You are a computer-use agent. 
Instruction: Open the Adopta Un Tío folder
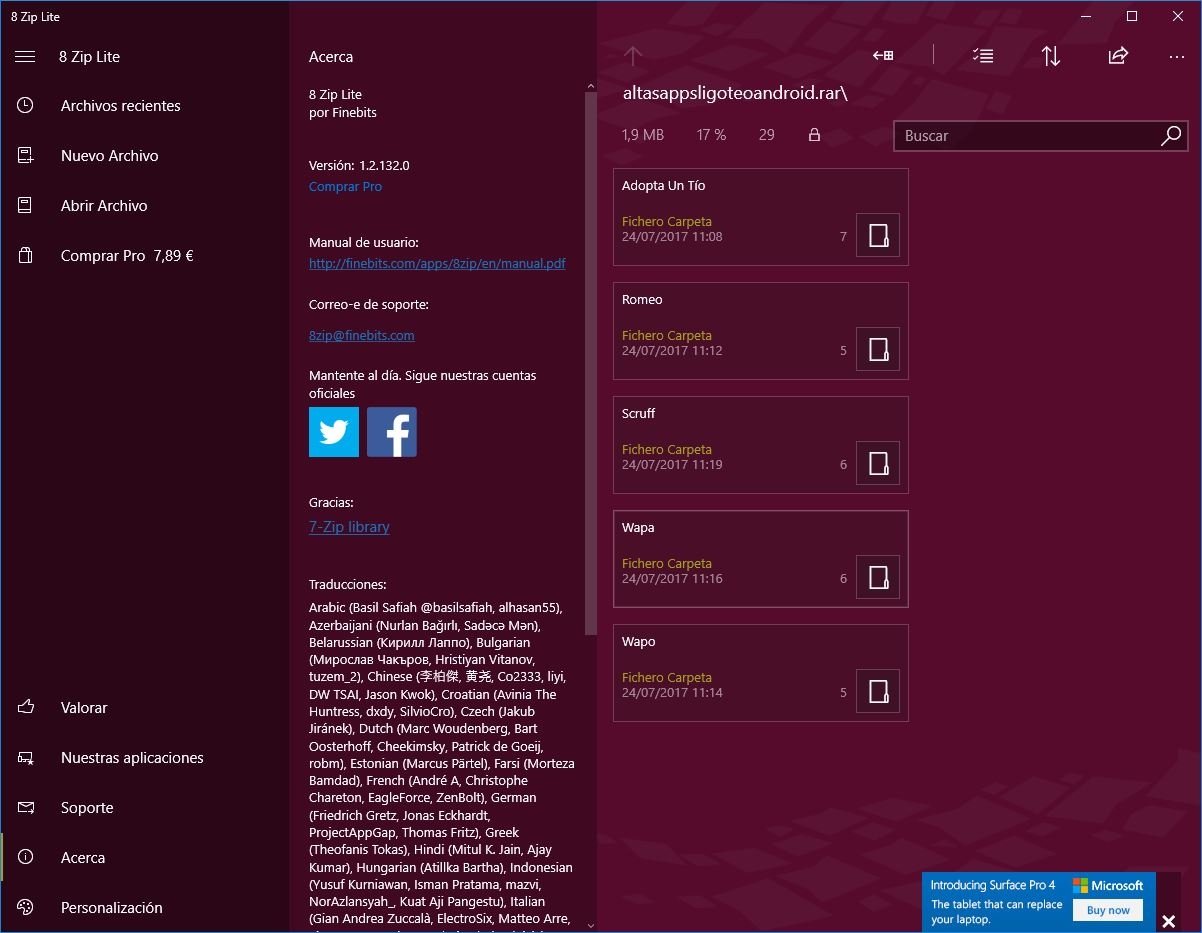point(760,217)
